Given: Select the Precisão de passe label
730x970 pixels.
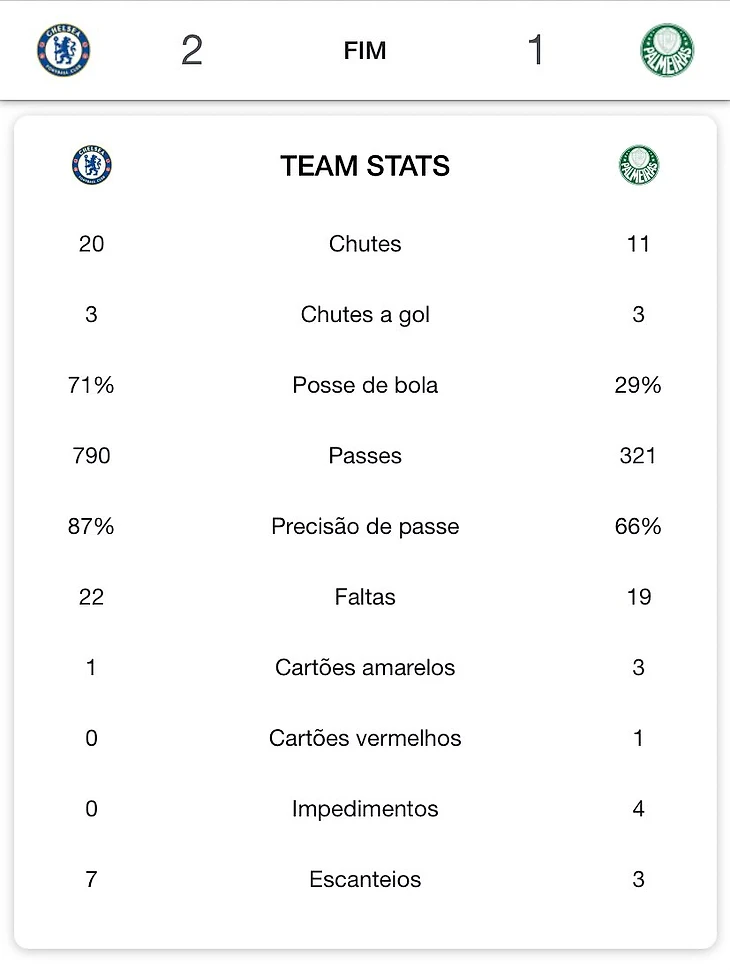Looking at the screenshot, I should pyautogui.click(x=365, y=527).
